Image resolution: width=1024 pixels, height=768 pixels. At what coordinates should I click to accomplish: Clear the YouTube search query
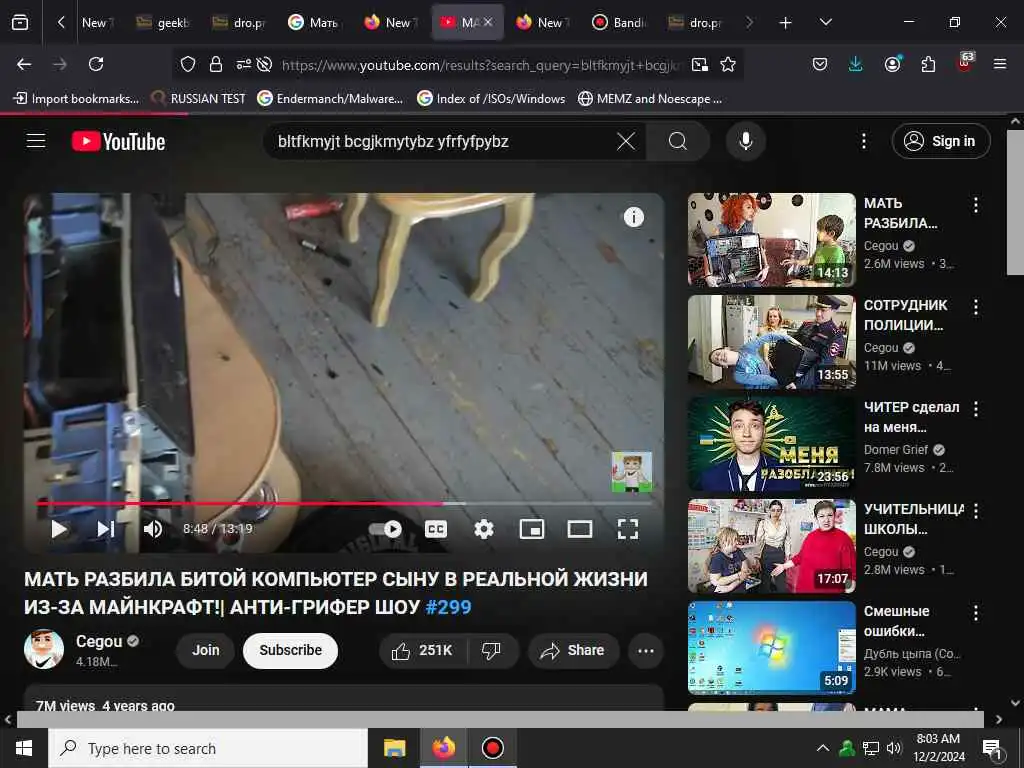pos(626,141)
